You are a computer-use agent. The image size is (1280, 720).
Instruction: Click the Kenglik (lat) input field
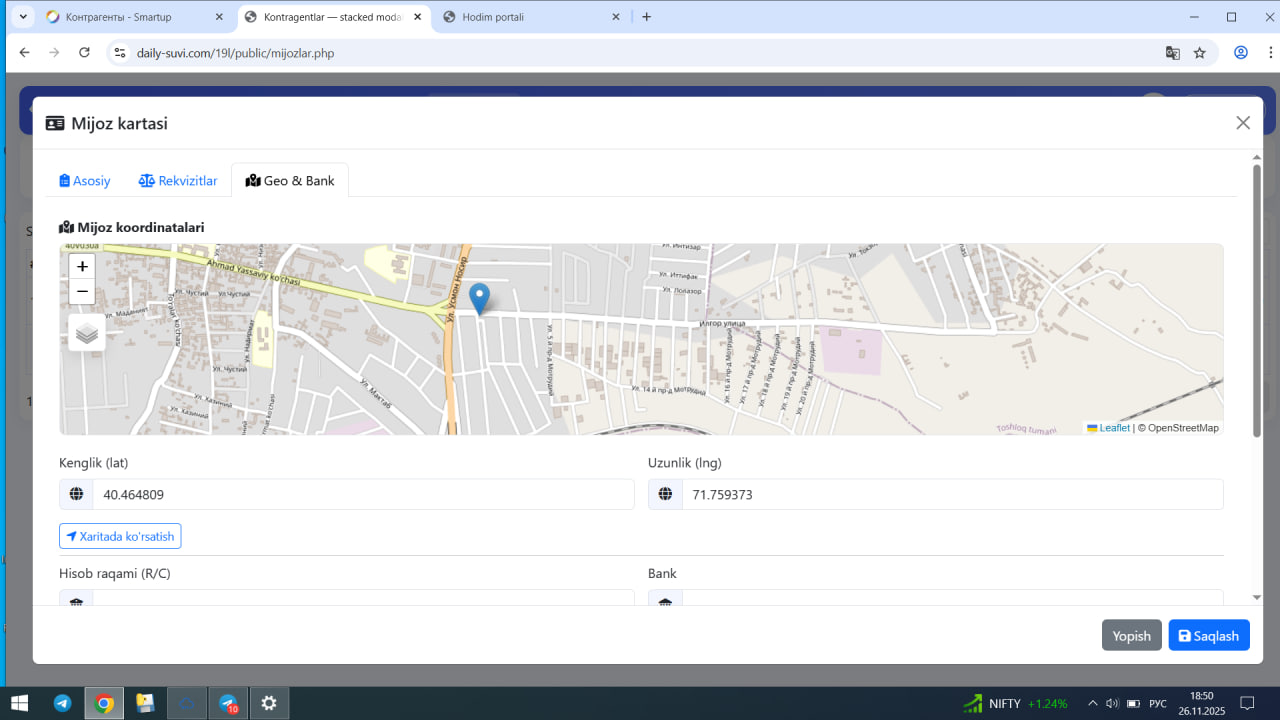coord(363,494)
